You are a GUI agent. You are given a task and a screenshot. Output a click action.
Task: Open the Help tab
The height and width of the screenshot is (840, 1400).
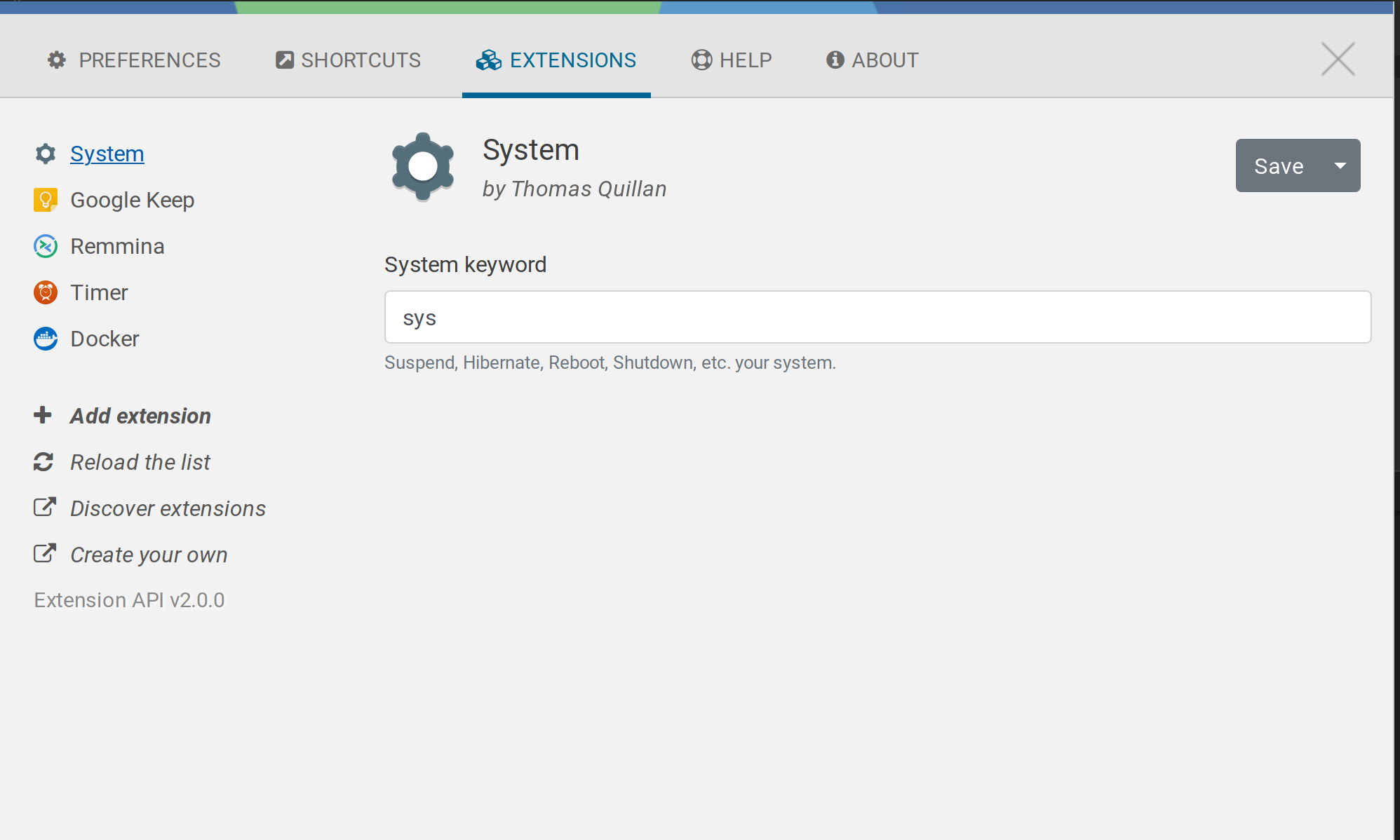tap(732, 60)
